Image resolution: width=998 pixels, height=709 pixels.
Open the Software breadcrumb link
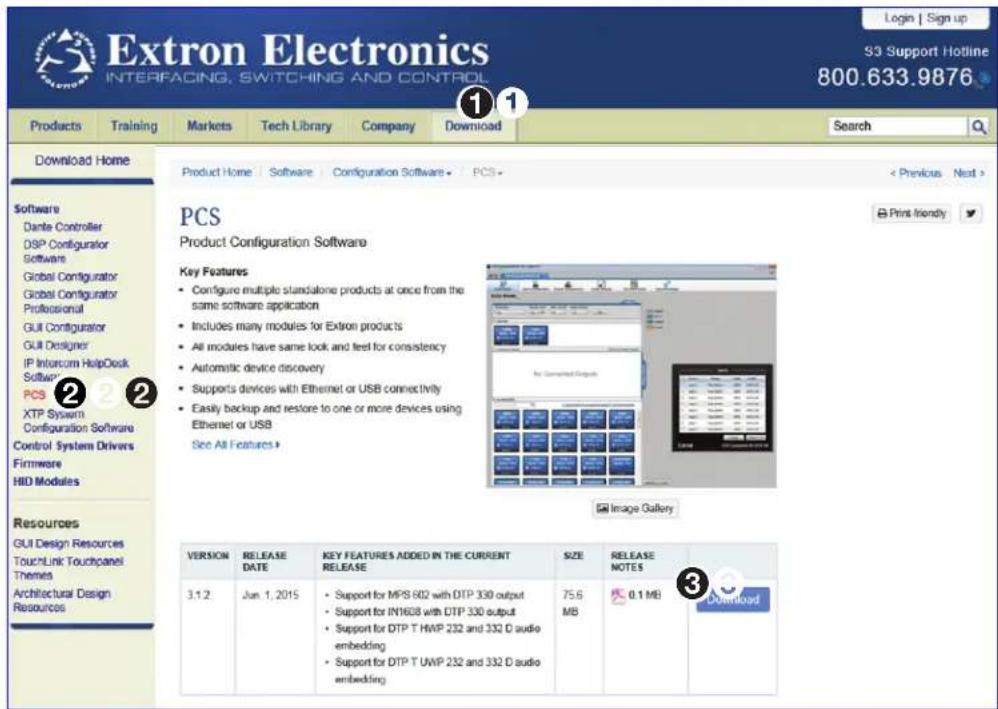point(291,172)
